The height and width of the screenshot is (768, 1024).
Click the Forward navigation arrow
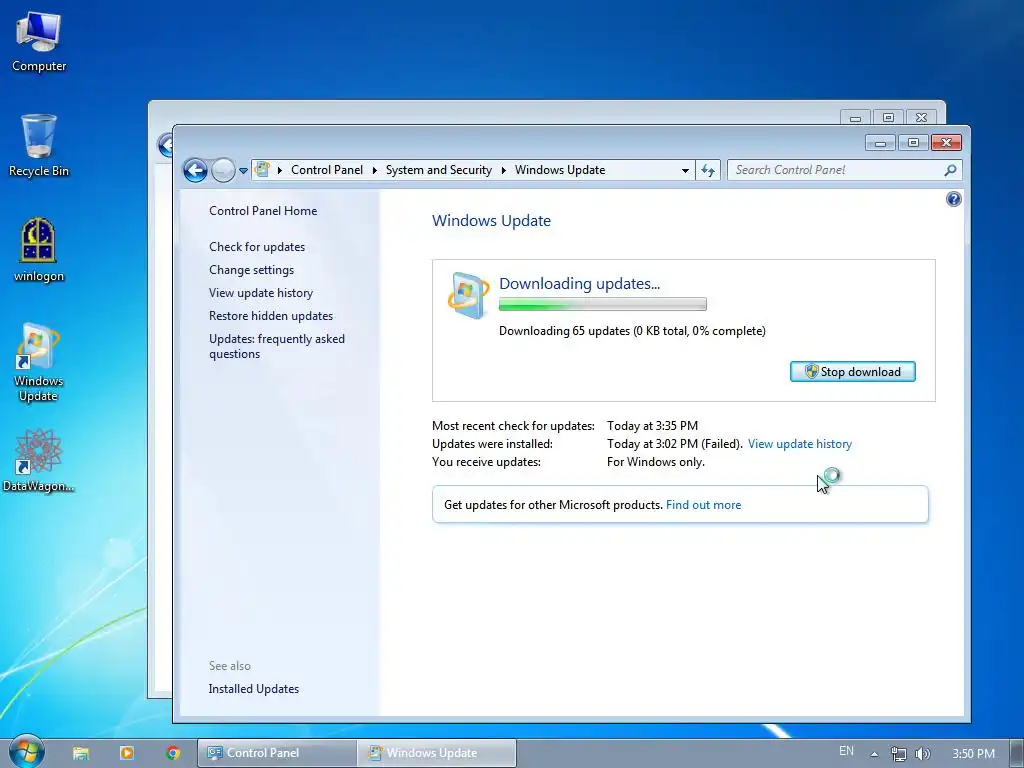pyautogui.click(x=223, y=170)
